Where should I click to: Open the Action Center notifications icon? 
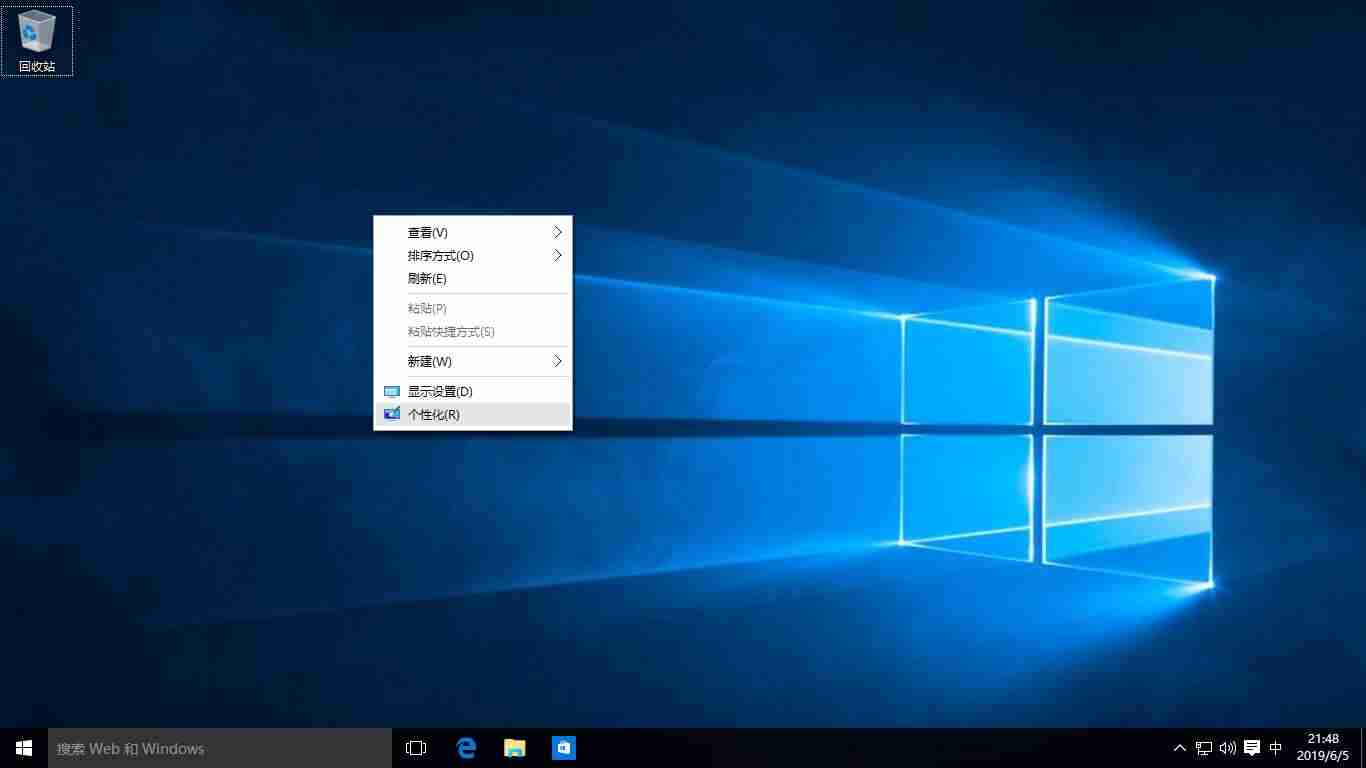tap(1252, 748)
